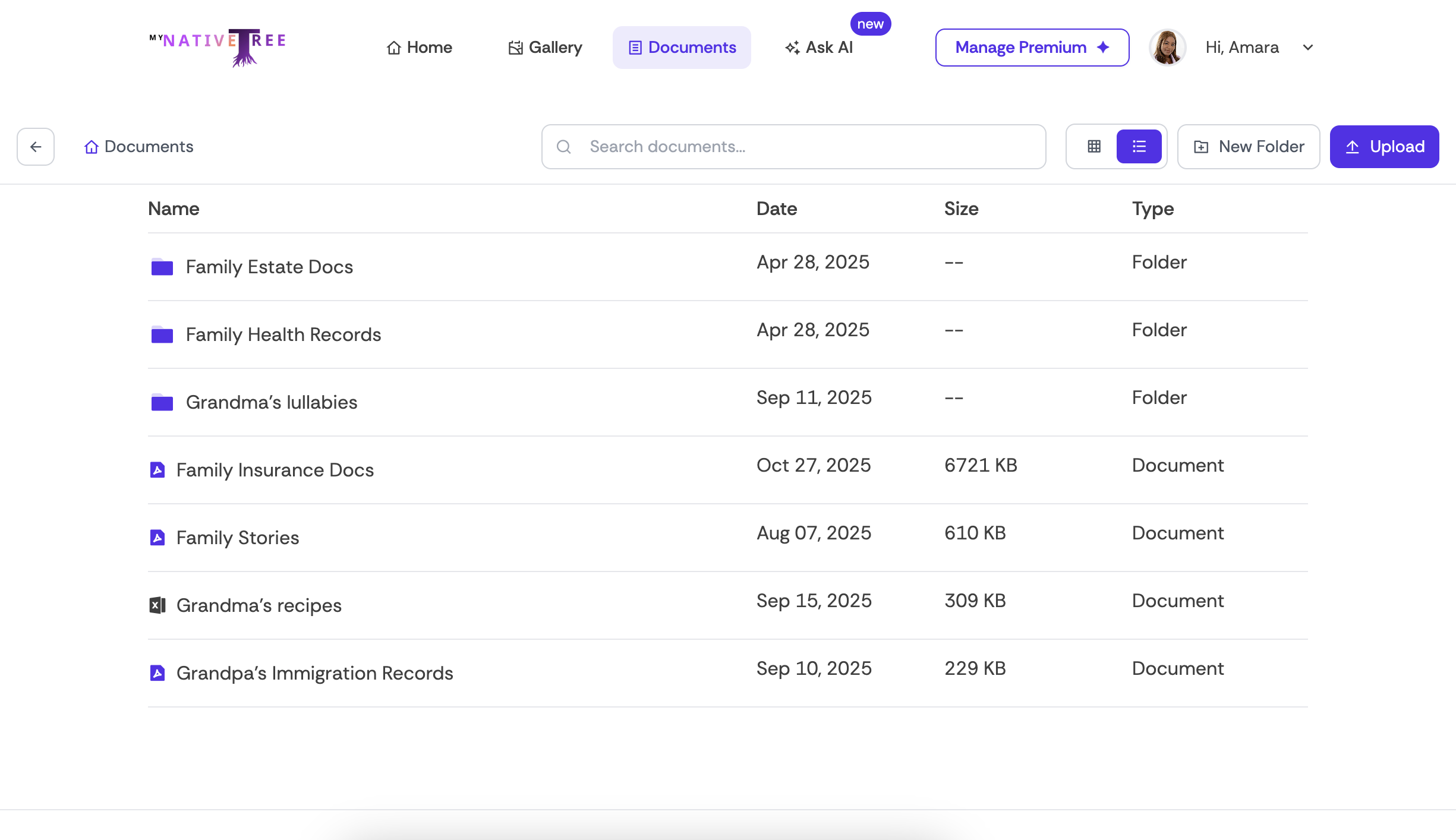1456x840 pixels.
Task: Open the Gallery tab
Action: pos(545,48)
